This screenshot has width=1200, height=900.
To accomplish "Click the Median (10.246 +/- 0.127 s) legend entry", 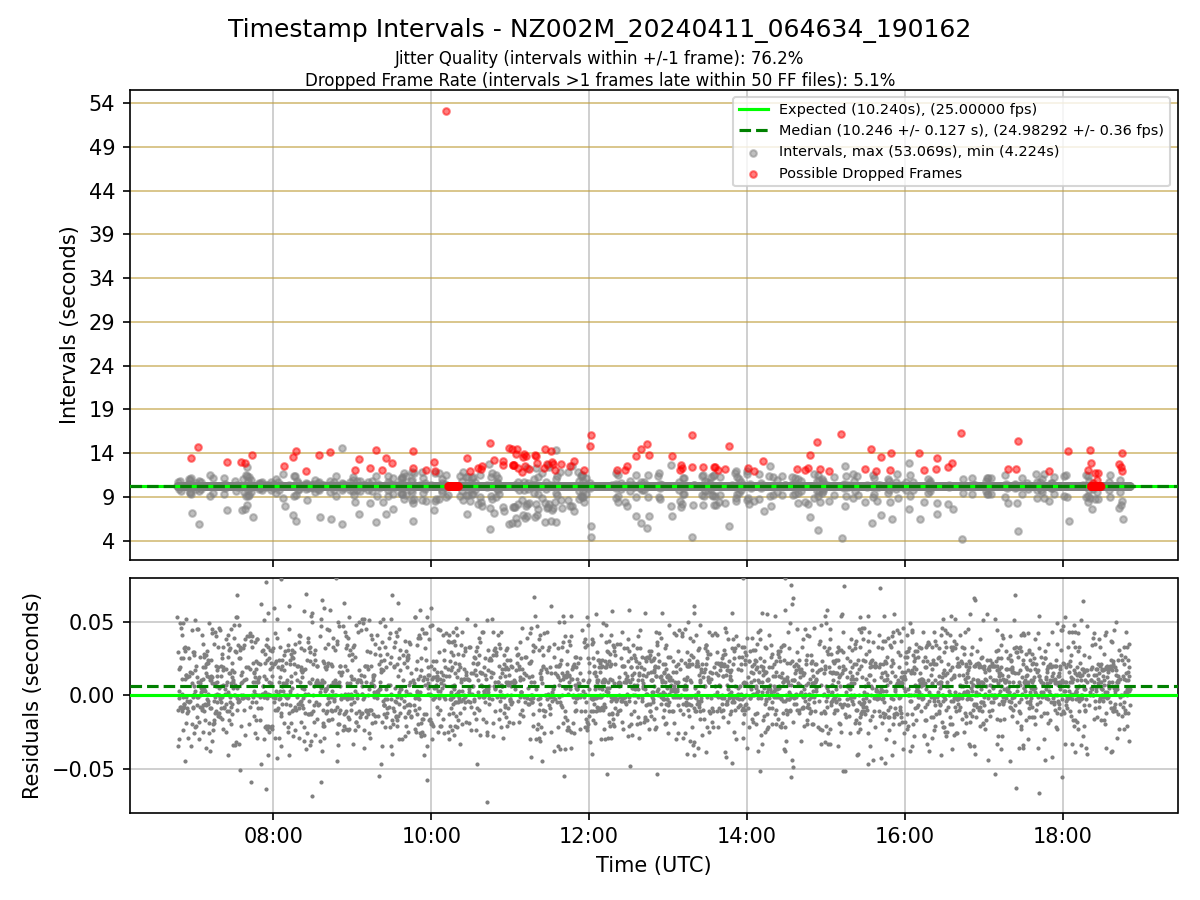I will coord(950,130).
